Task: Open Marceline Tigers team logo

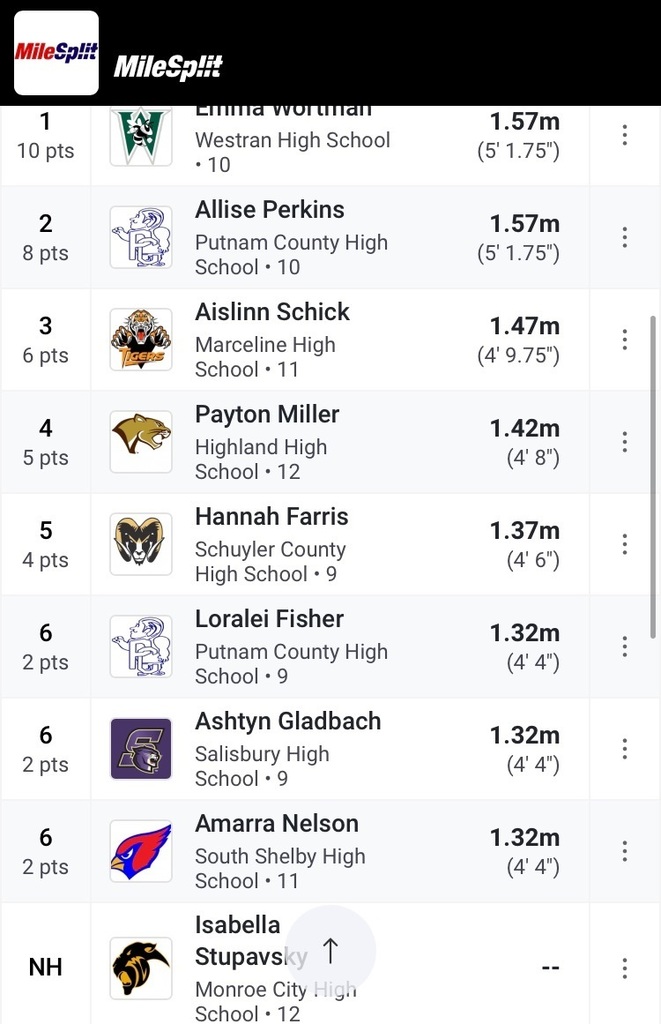Action: click(141, 340)
